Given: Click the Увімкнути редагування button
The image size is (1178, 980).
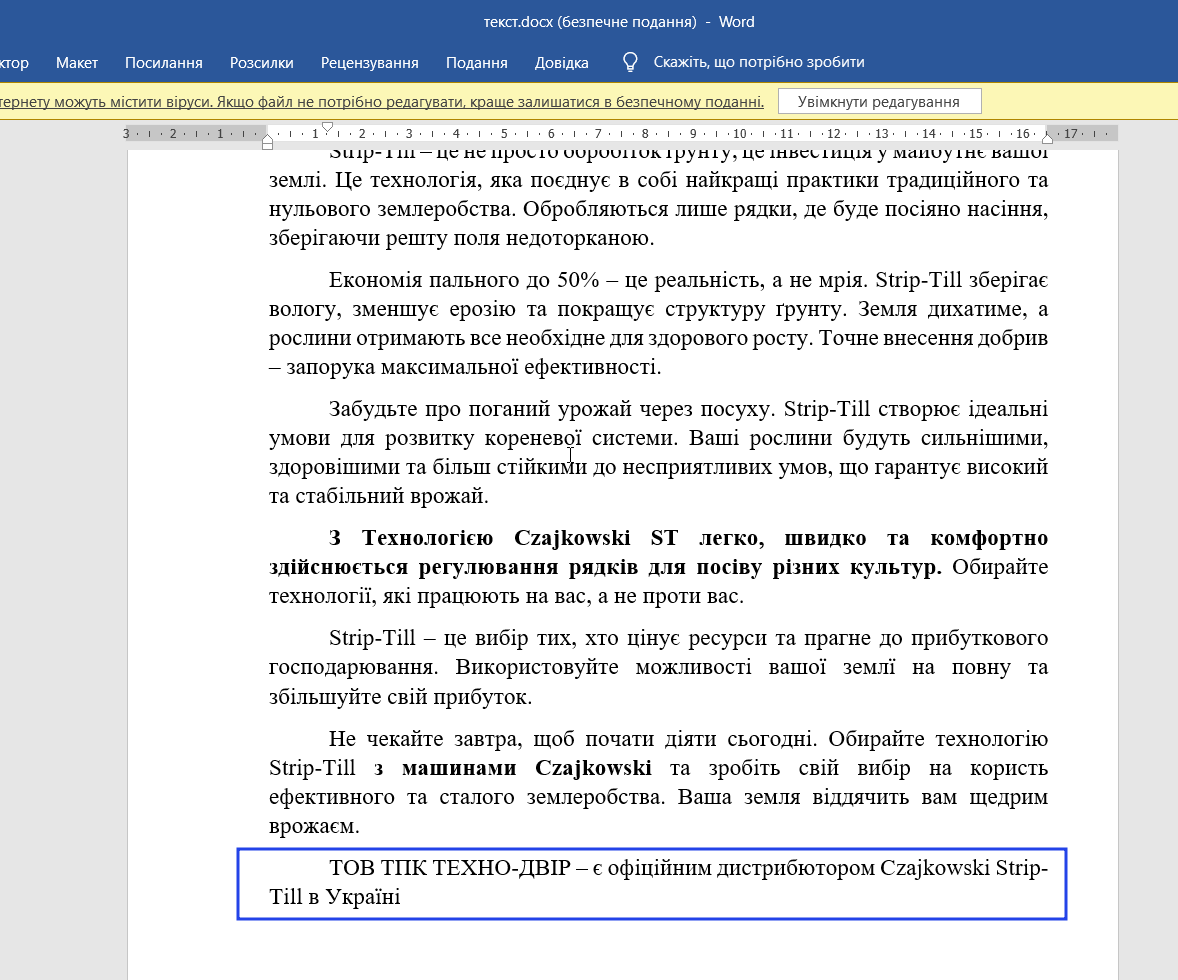Looking at the screenshot, I should [x=879, y=101].
